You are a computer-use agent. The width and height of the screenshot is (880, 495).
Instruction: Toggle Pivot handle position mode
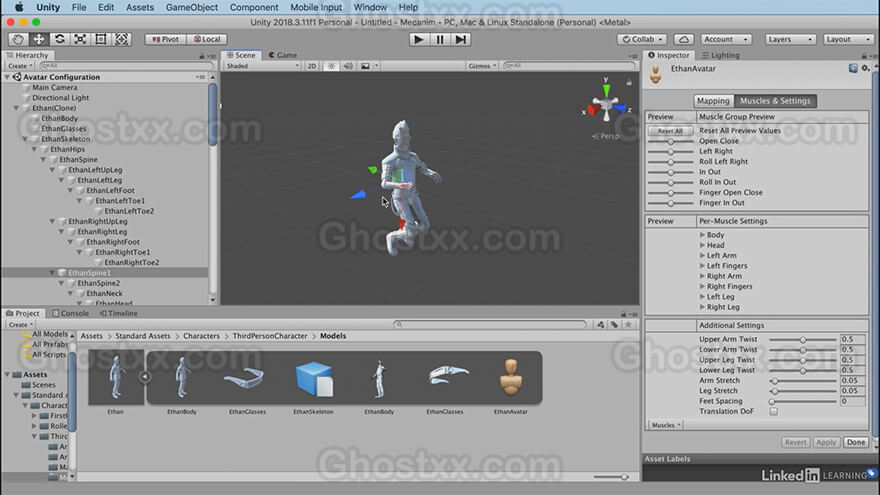click(165, 39)
